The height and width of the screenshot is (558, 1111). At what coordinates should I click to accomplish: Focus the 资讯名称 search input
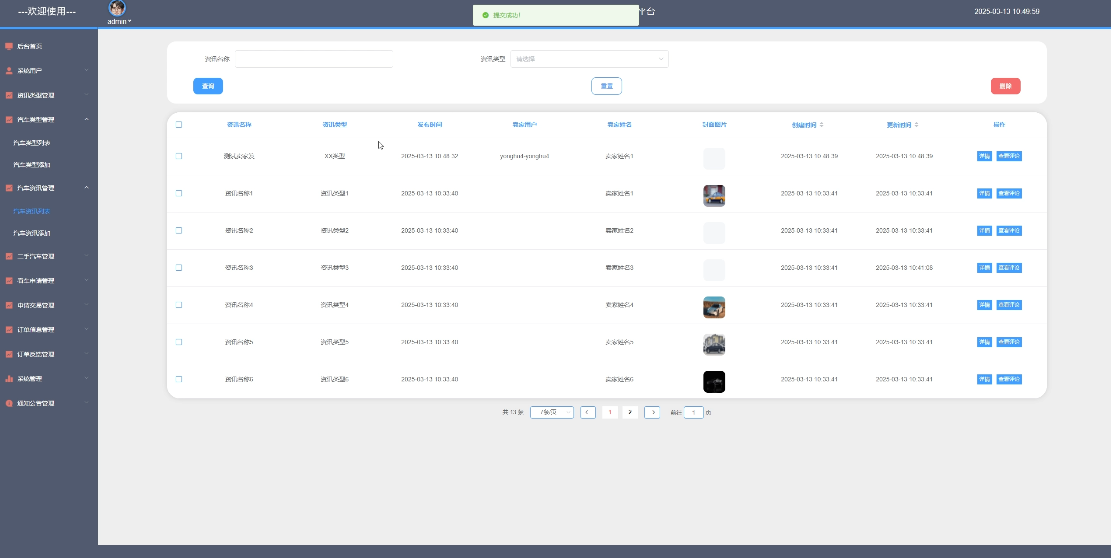click(314, 59)
